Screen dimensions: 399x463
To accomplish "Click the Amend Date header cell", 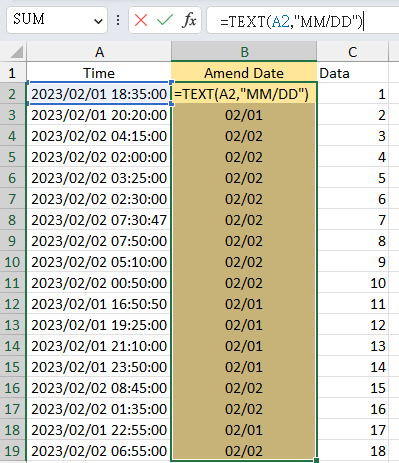I will 244,73.
